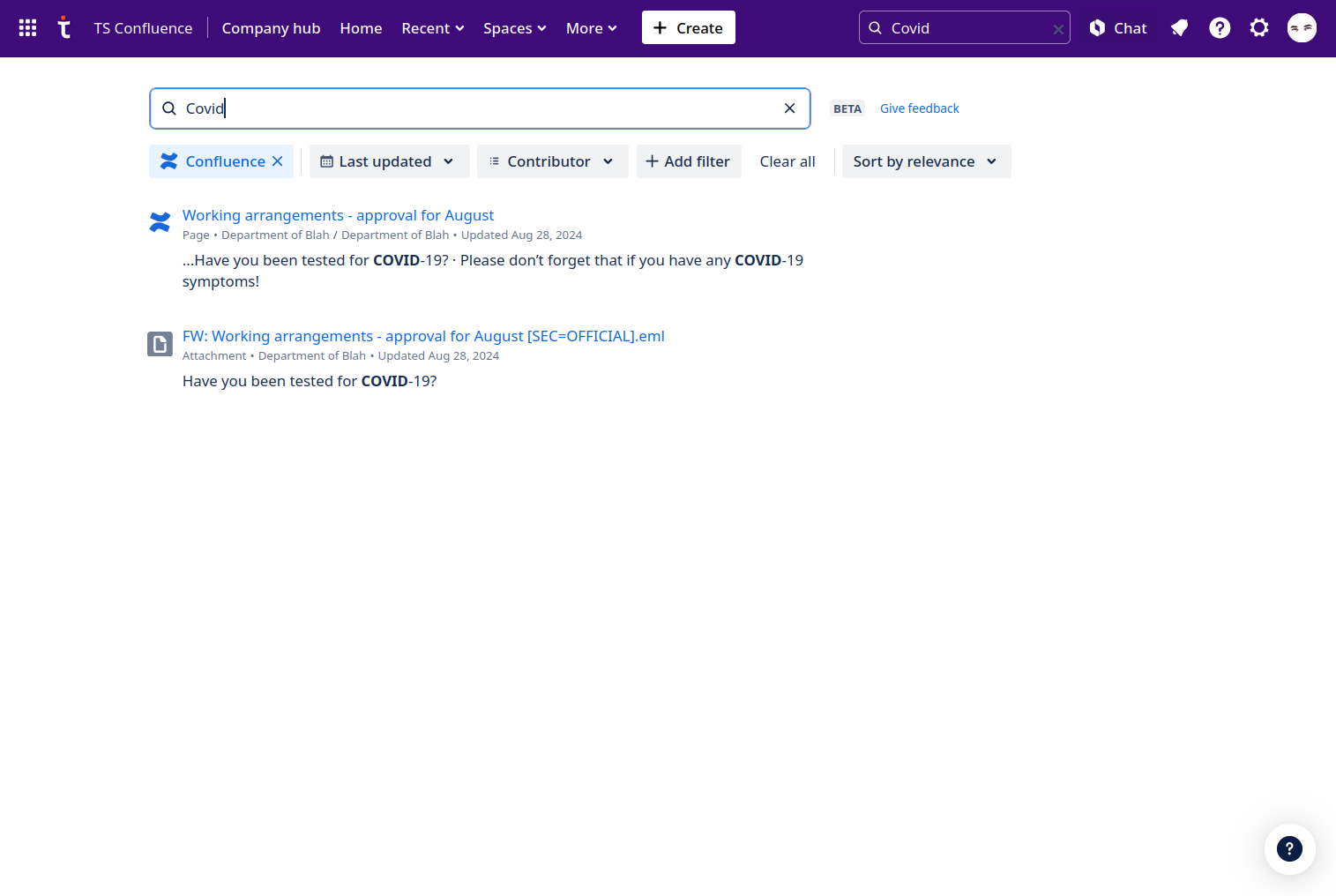The image size is (1336, 896).
Task: Open the Contributor filter dropdown
Action: coord(552,161)
